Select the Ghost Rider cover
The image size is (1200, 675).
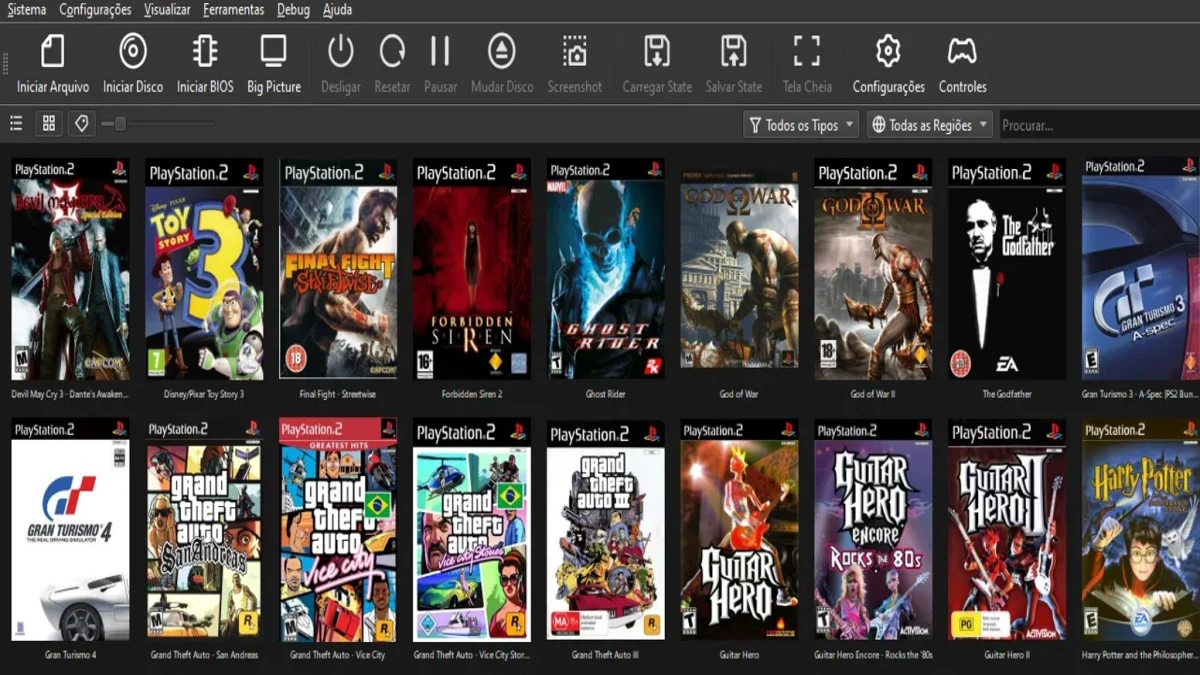pos(606,269)
